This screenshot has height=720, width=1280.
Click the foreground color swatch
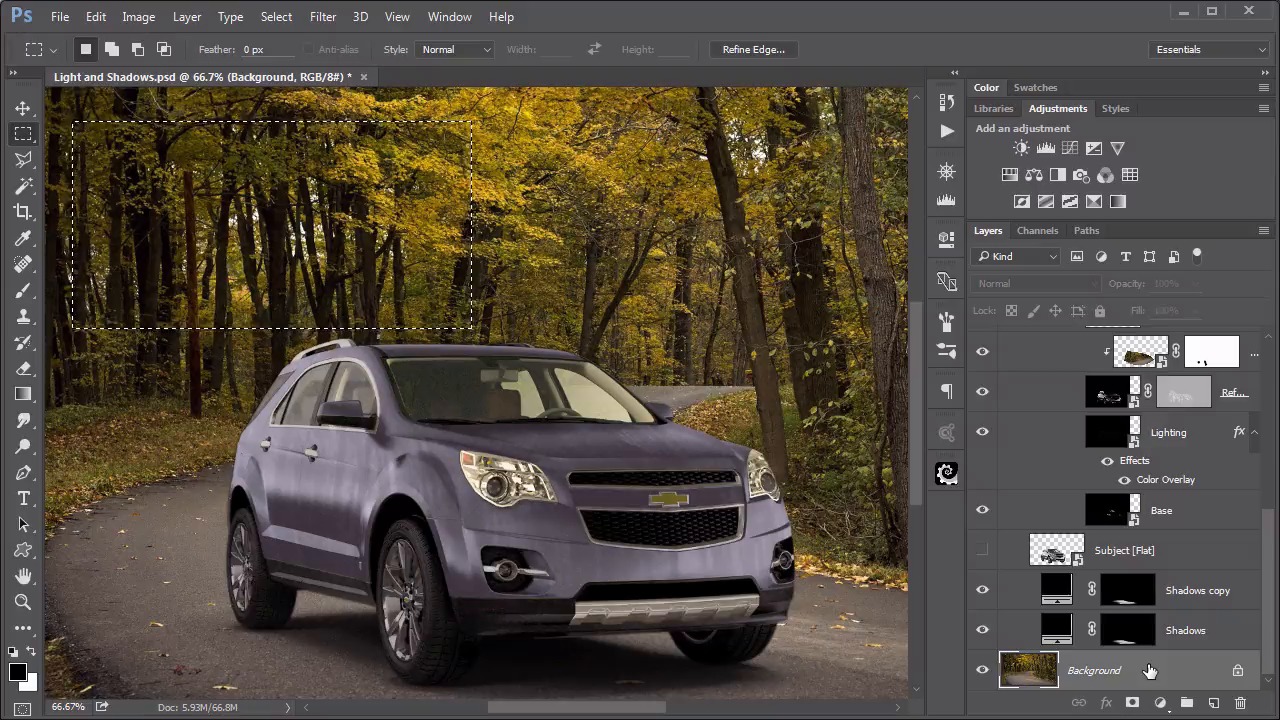pos(18,672)
